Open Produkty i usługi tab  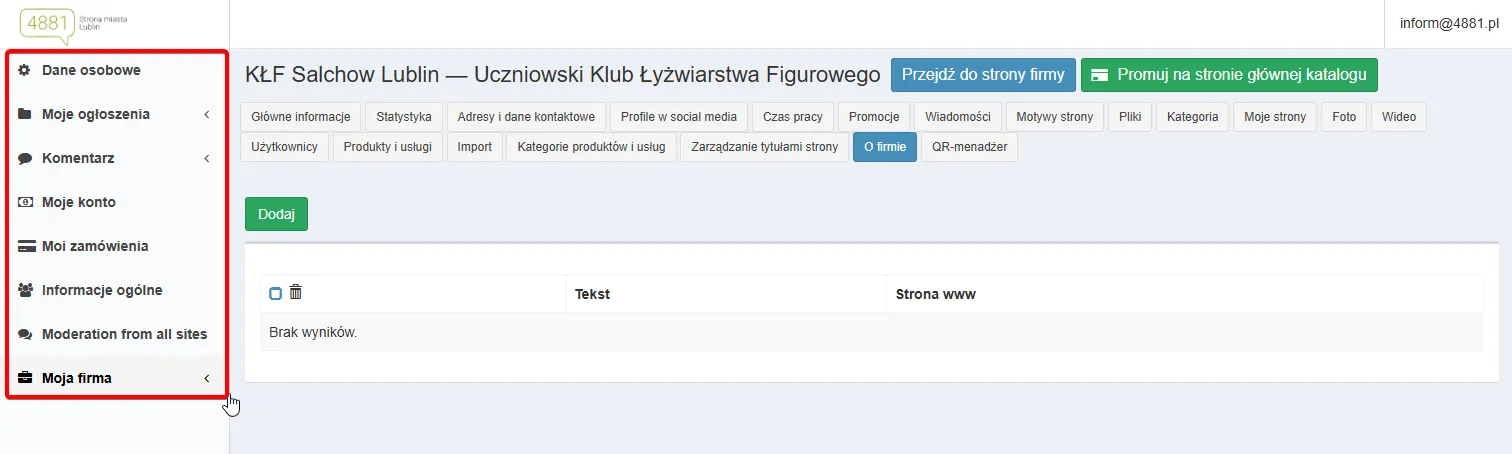tap(388, 147)
